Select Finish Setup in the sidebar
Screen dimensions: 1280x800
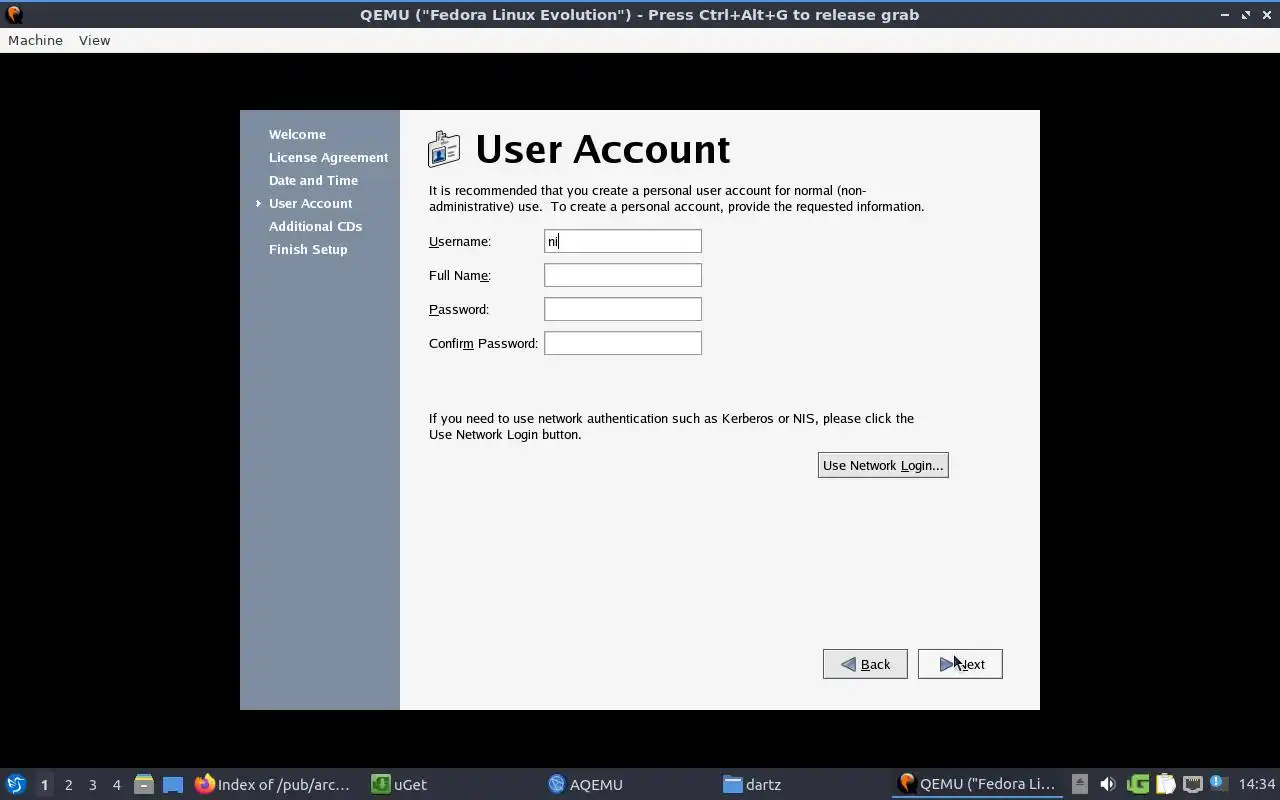coord(308,249)
